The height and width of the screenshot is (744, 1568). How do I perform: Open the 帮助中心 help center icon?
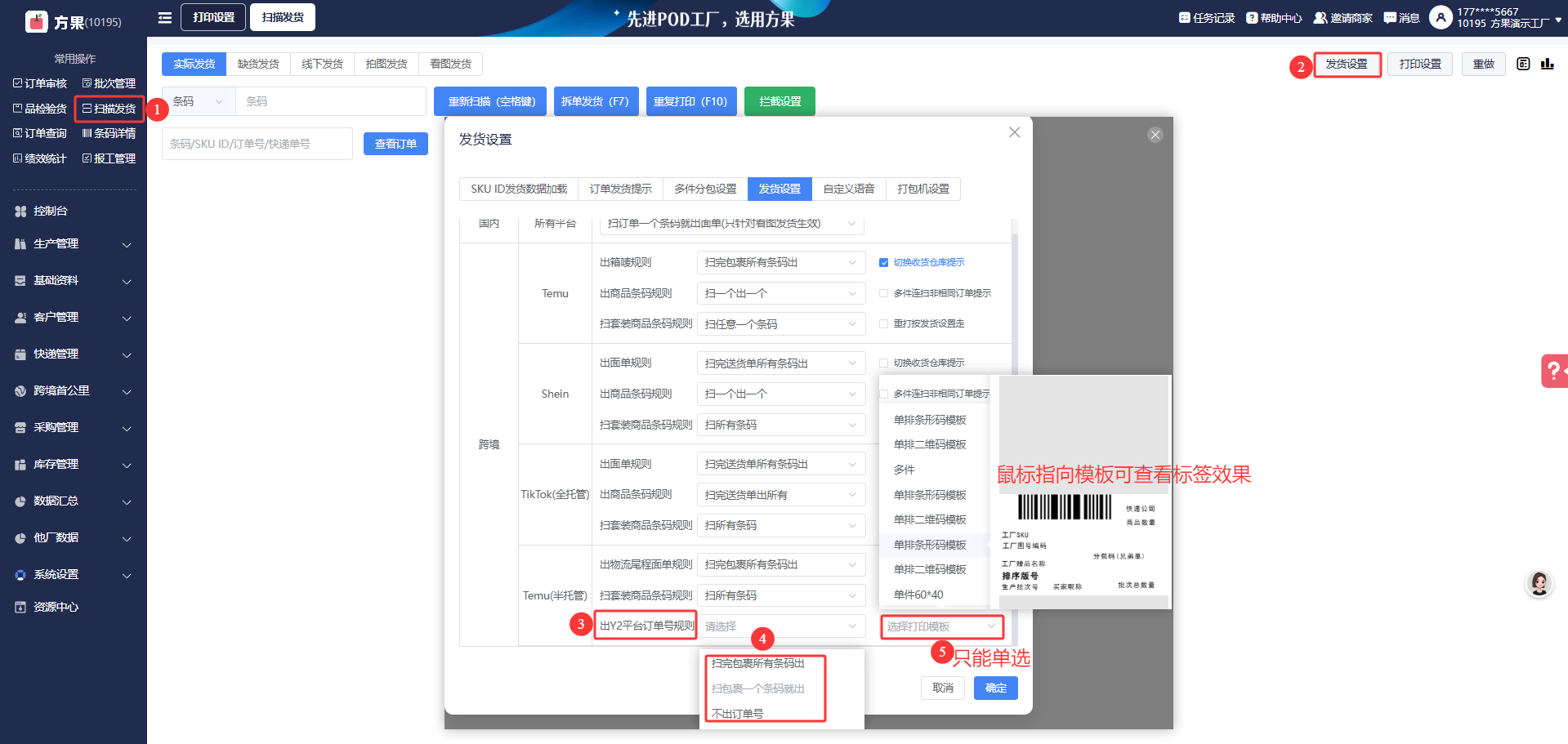coord(1251,18)
